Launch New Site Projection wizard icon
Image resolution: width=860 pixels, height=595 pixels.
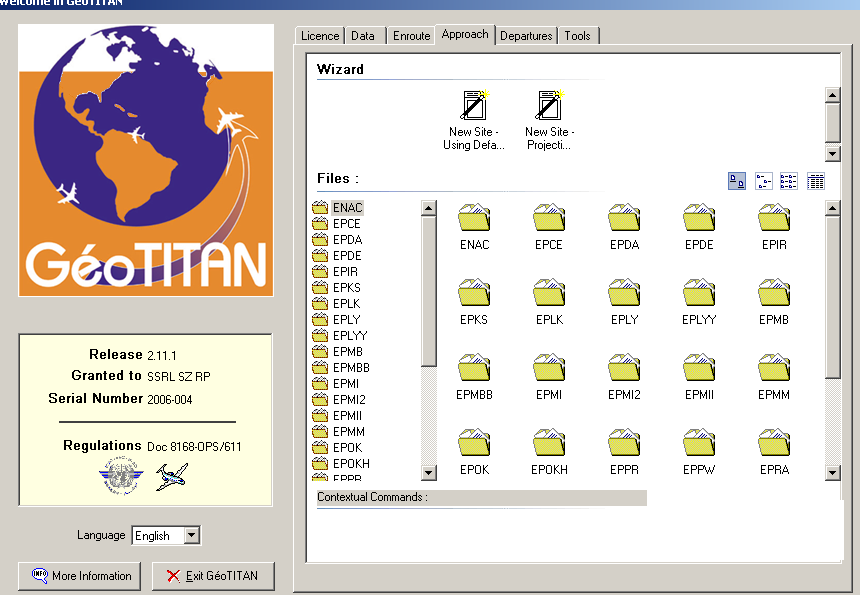[550, 105]
